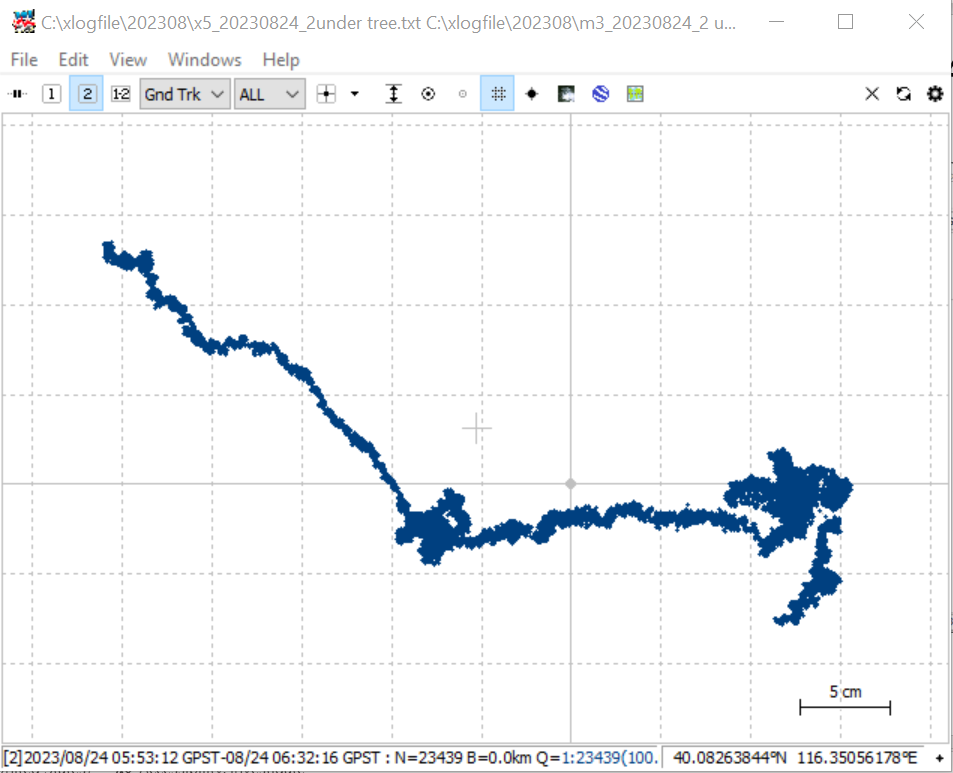Click the small gray circle toolbar icon

click(463, 94)
